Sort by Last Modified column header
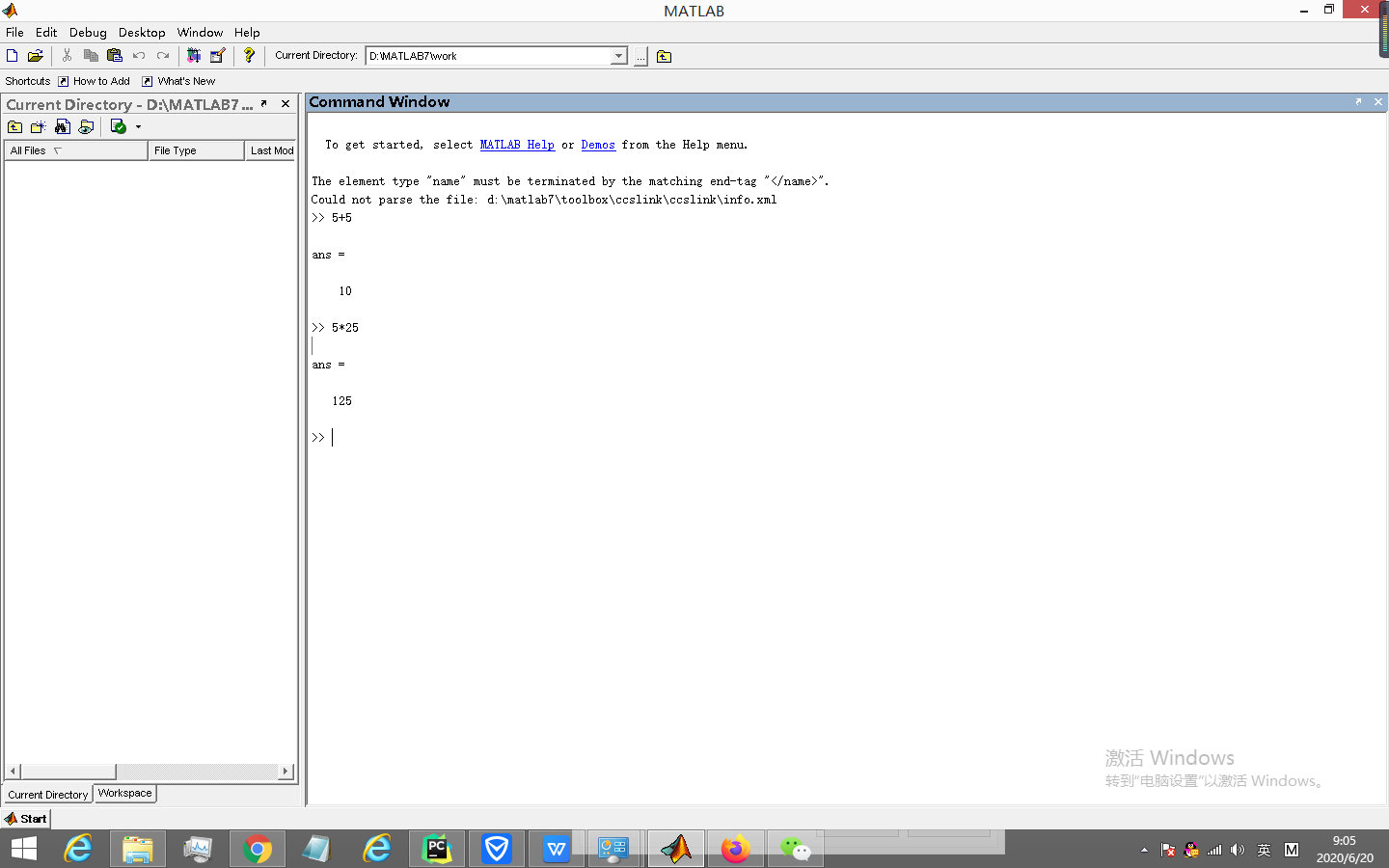The width and height of the screenshot is (1389, 868). coord(270,150)
